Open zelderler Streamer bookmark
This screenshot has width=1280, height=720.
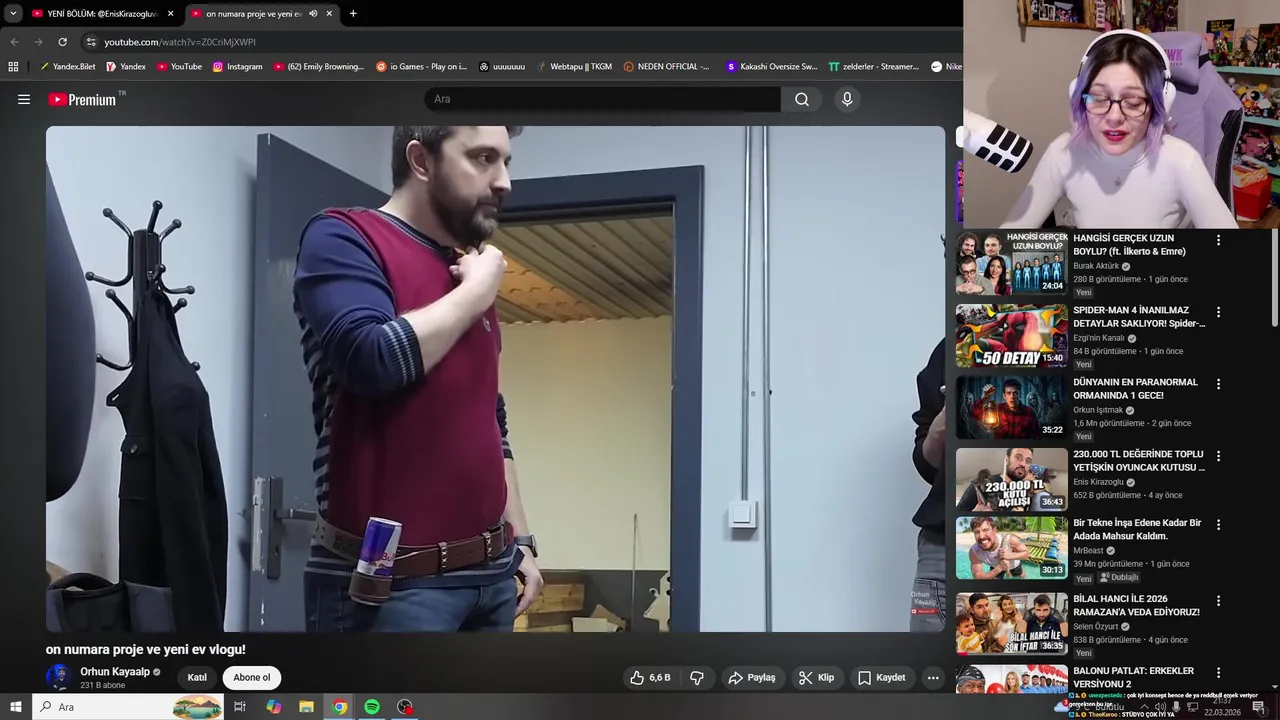[x=873, y=67]
